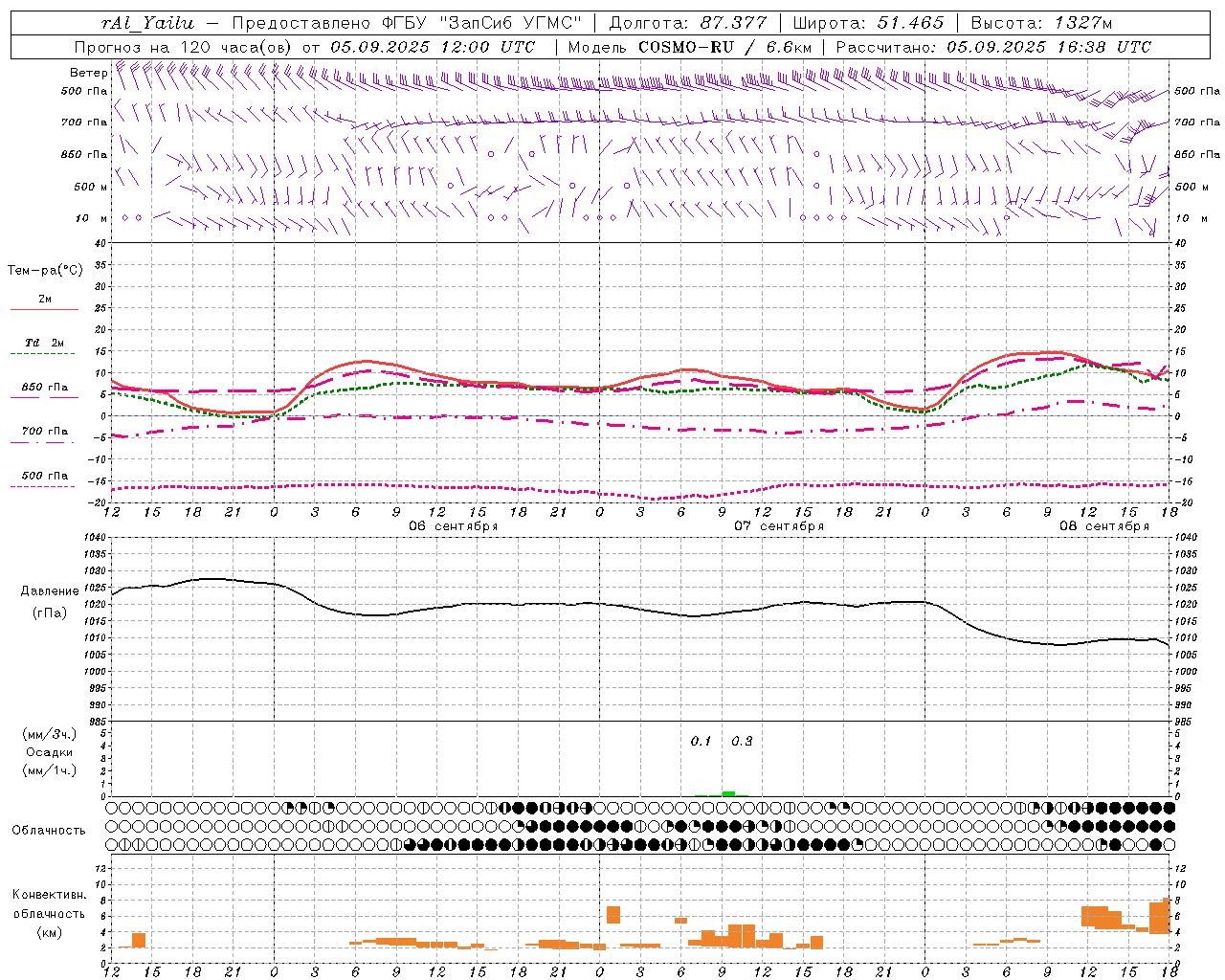Click the '500 м' wind level label on left
Viewport: 1225px width, 980px height.
91,187
